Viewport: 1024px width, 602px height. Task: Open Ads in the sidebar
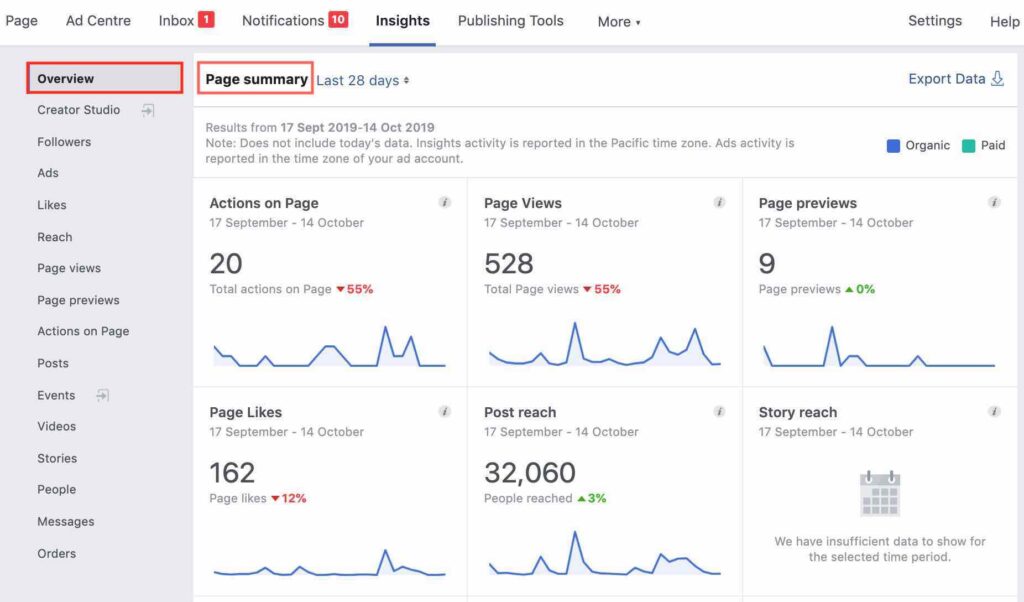click(x=48, y=173)
